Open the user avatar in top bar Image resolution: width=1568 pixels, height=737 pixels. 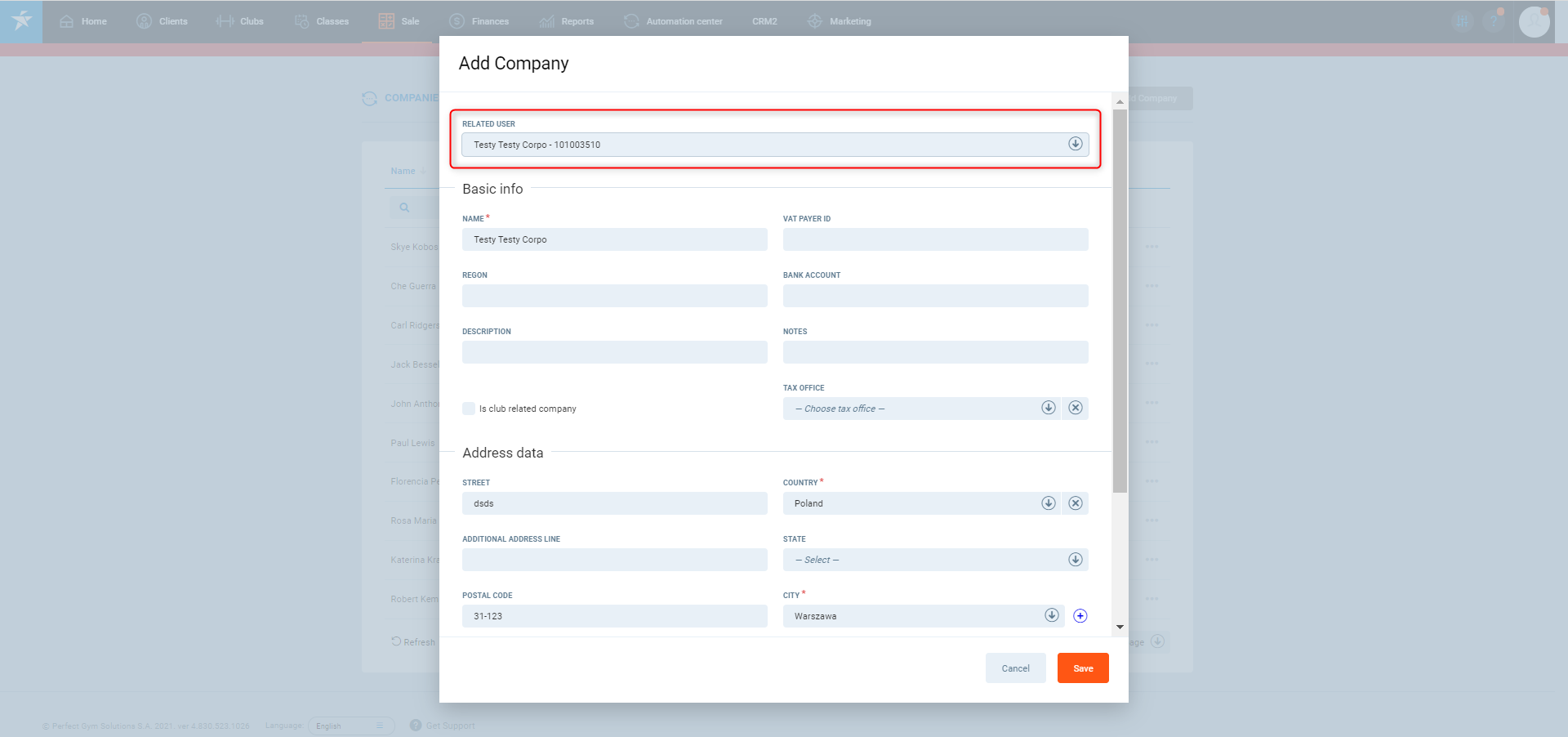pyautogui.click(x=1534, y=22)
